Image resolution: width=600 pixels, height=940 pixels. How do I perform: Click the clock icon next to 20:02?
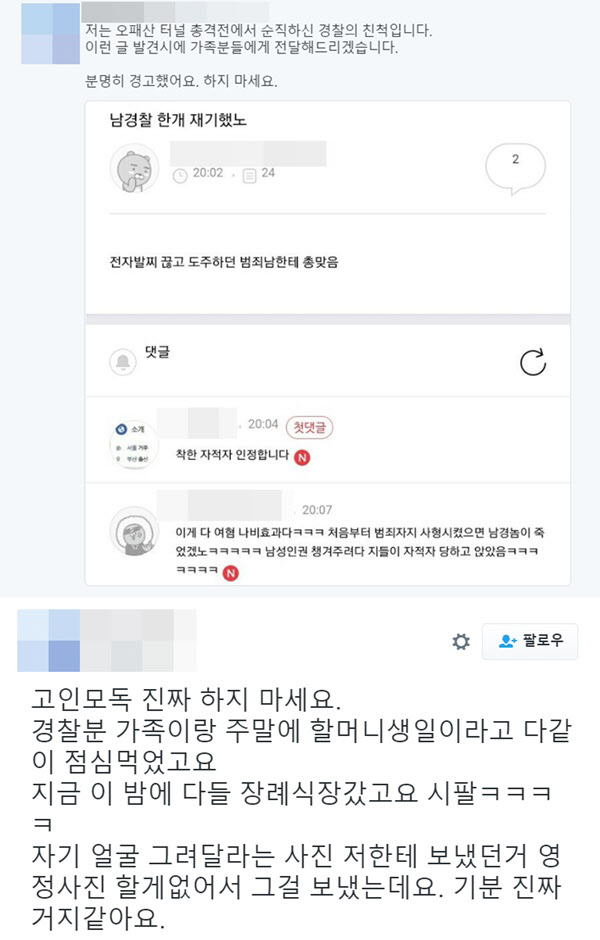tap(180, 176)
